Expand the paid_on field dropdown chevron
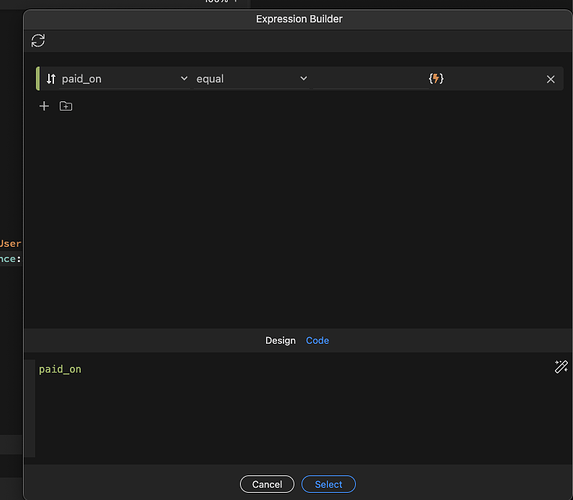Viewport: 573px width, 500px height. pyautogui.click(x=184, y=78)
